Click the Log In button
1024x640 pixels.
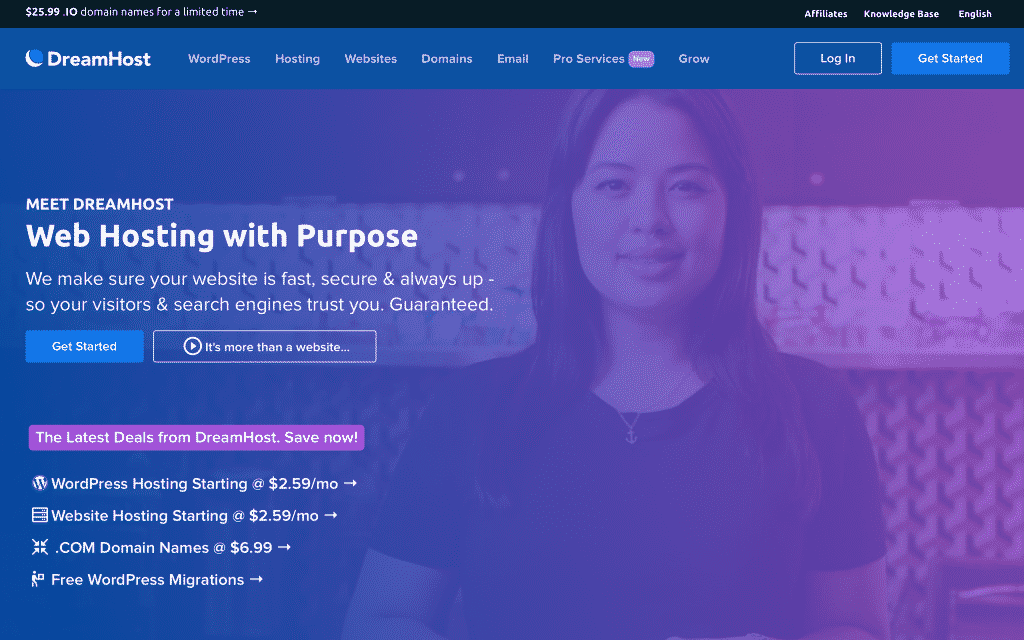click(x=837, y=58)
